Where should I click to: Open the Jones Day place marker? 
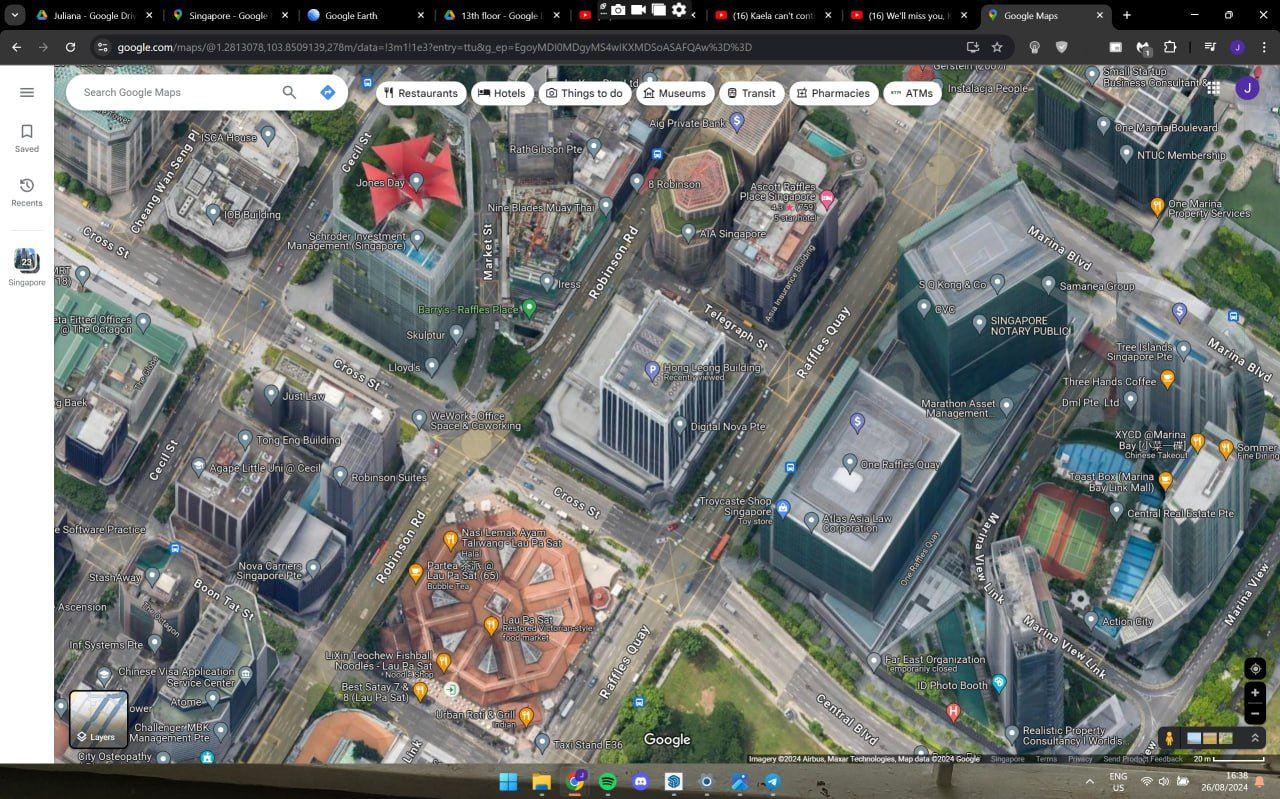pyautogui.click(x=416, y=182)
